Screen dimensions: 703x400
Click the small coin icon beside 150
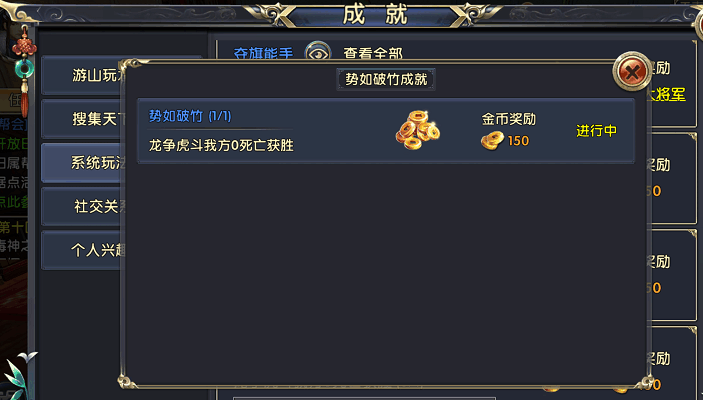tap(492, 141)
